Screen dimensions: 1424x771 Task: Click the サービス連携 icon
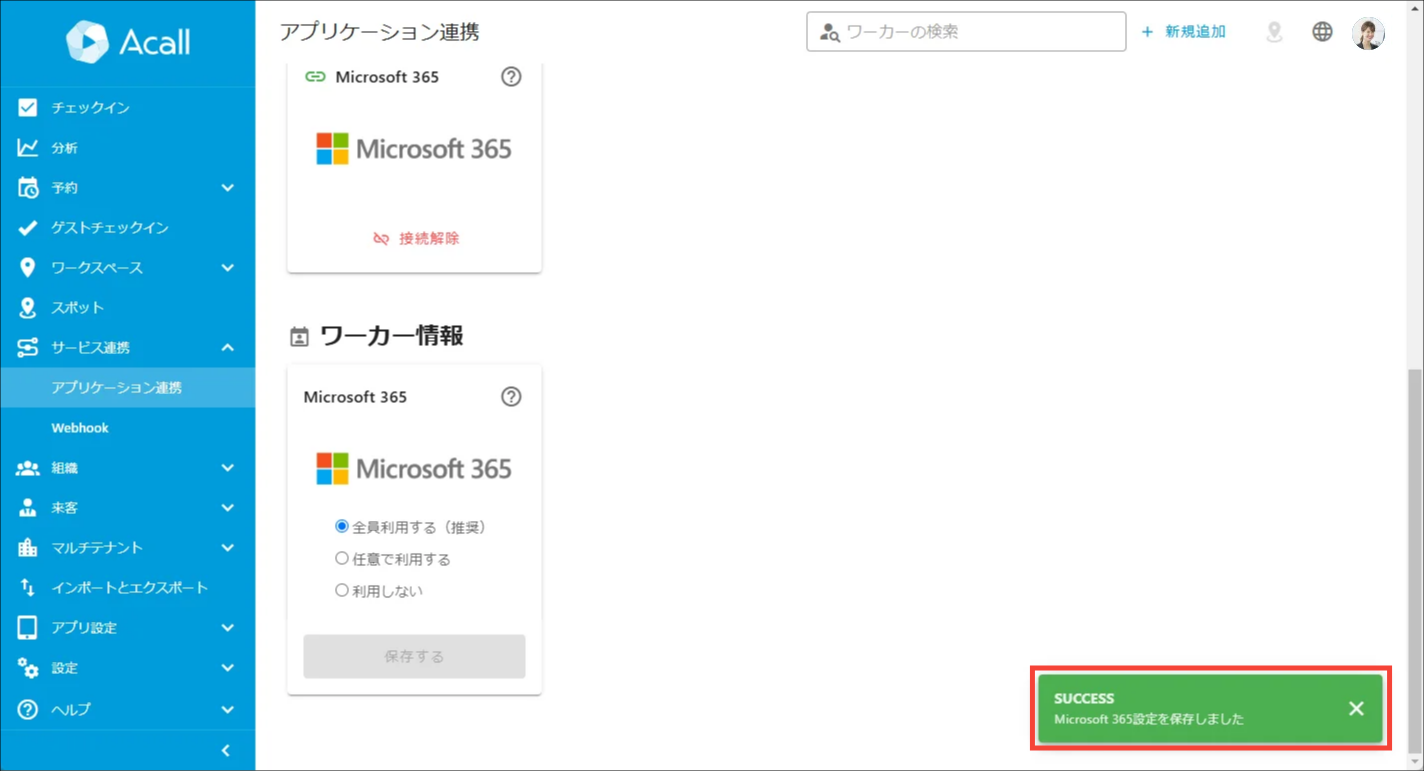point(28,347)
